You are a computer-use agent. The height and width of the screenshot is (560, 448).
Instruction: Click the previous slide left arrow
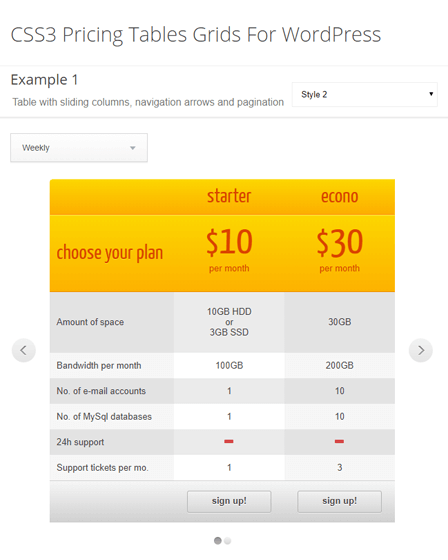tap(24, 350)
